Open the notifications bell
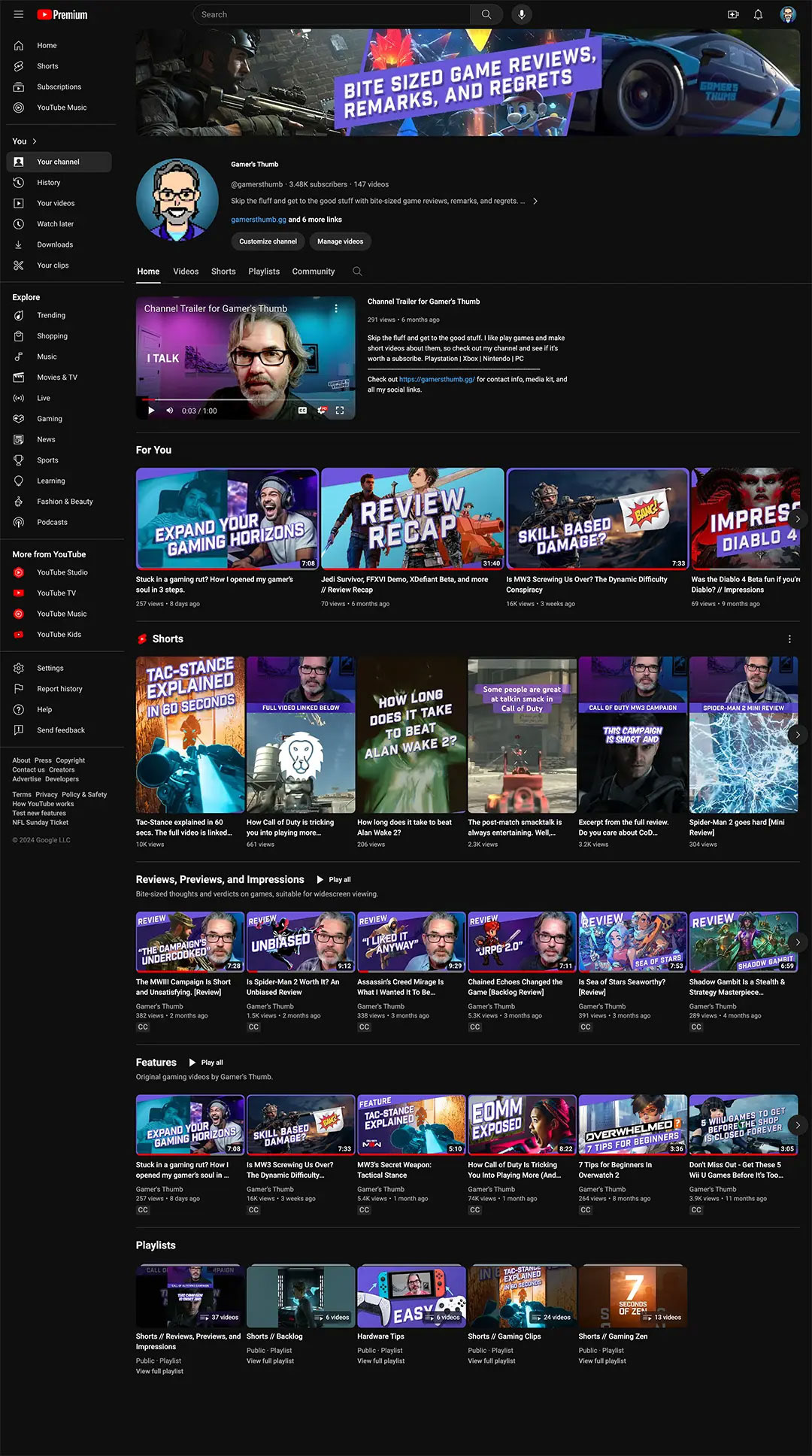The width and height of the screenshot is (812, 1456). (x=758, y=14)
